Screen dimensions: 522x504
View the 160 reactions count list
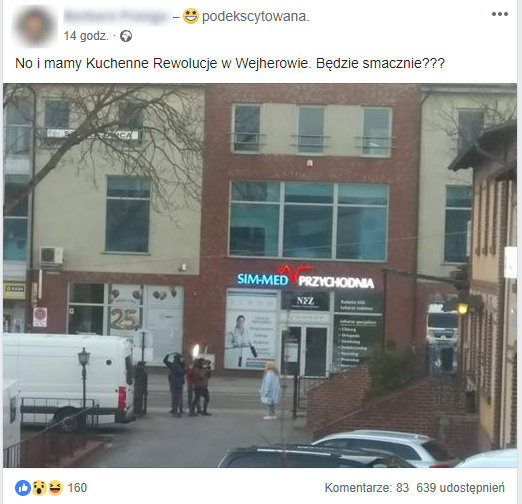pos(77,488)
